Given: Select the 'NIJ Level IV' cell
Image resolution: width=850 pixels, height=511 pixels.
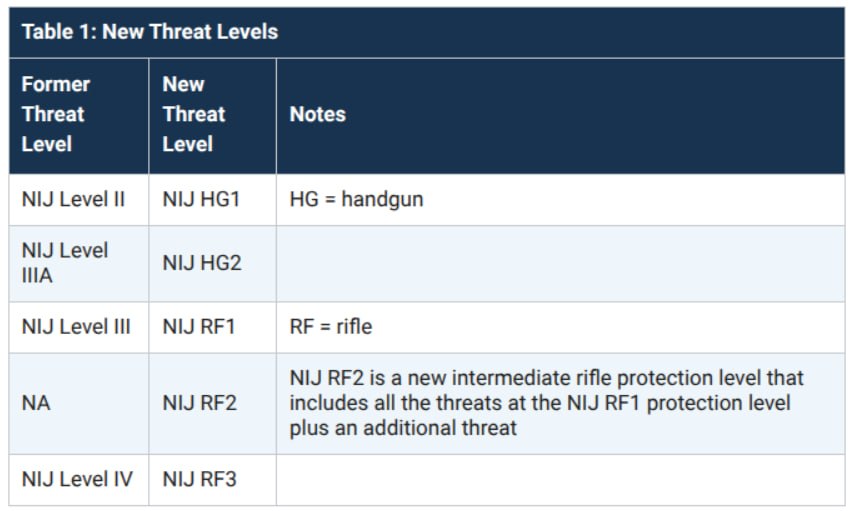Looking at the screenshot, I should [x=79, y=480].
